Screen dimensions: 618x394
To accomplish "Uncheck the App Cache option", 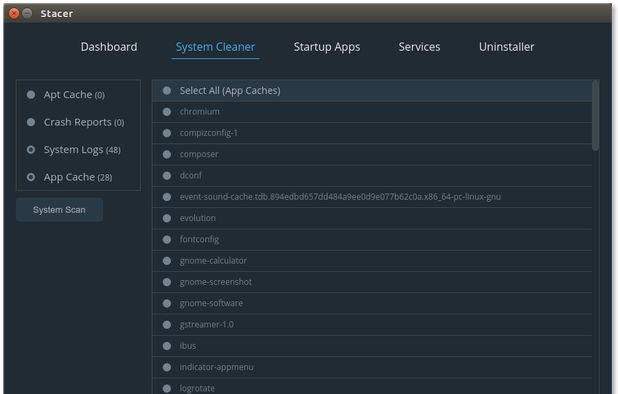I will point(31,177).
